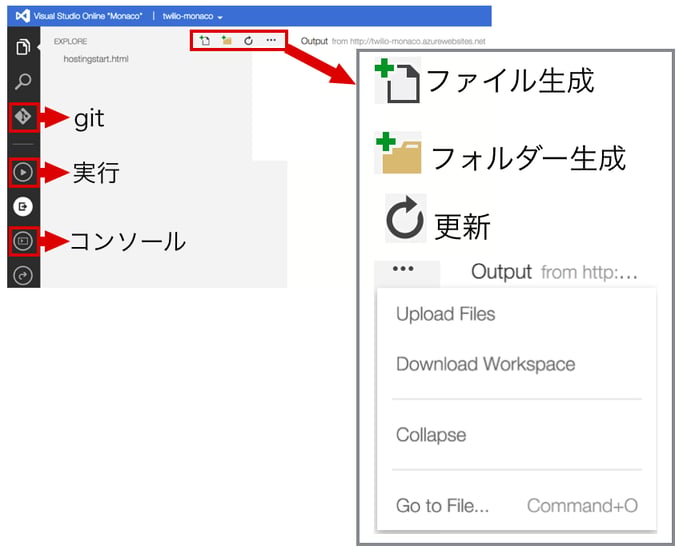Click the enlarged refresh arrow icon
This screenshot has height=554, width=683.
pos(405,218)
